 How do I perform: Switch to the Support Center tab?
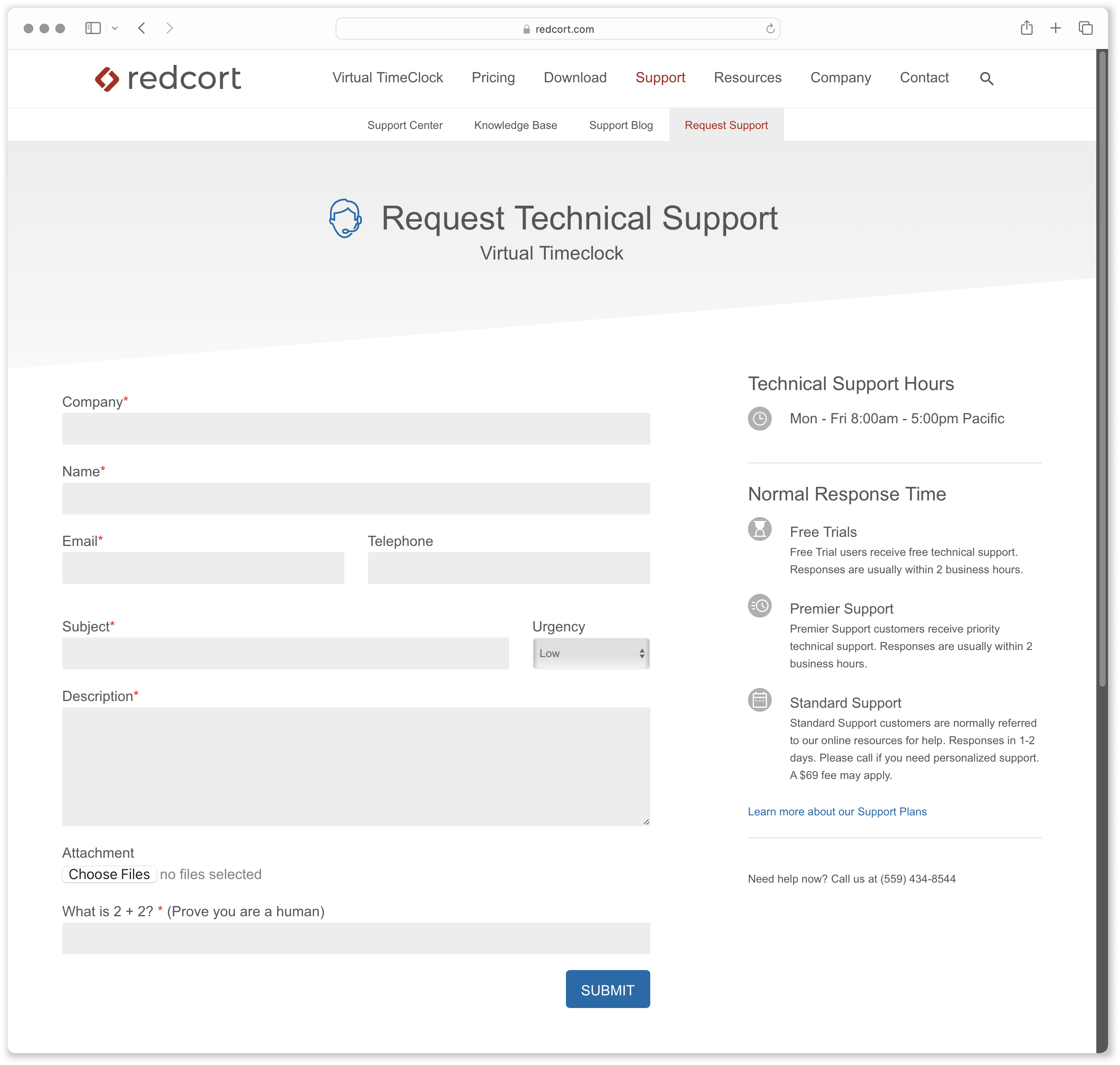[405, 125]
